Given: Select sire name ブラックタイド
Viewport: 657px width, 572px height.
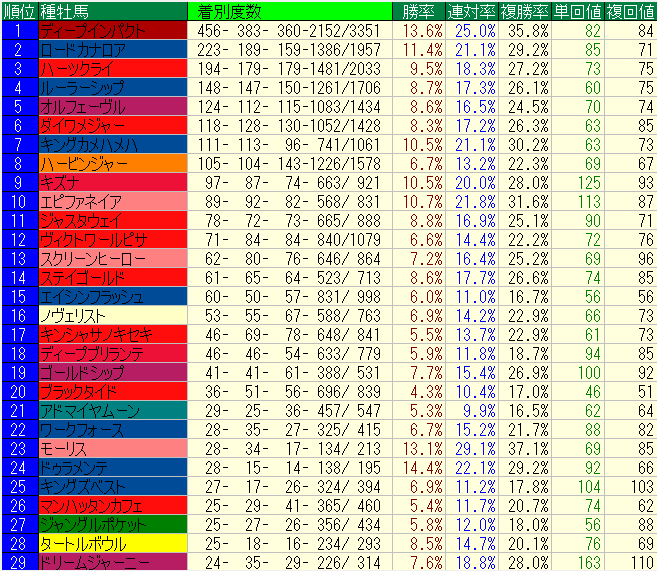Looking at the screenshot, I should click(x=113, y=391).
